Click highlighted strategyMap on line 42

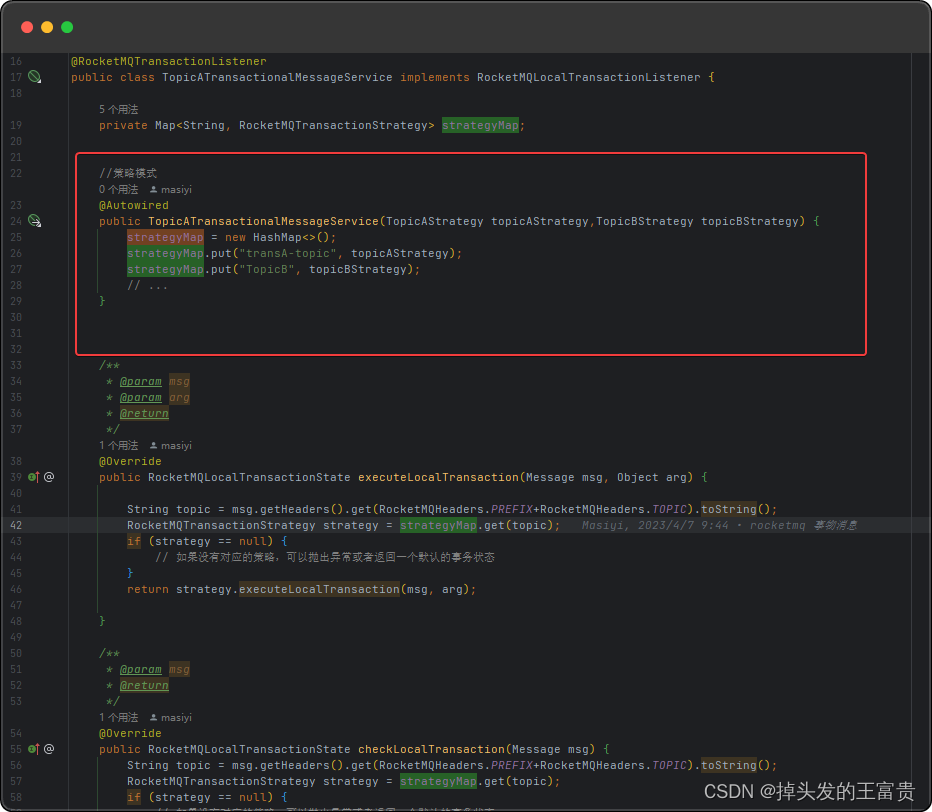(438, 525)
